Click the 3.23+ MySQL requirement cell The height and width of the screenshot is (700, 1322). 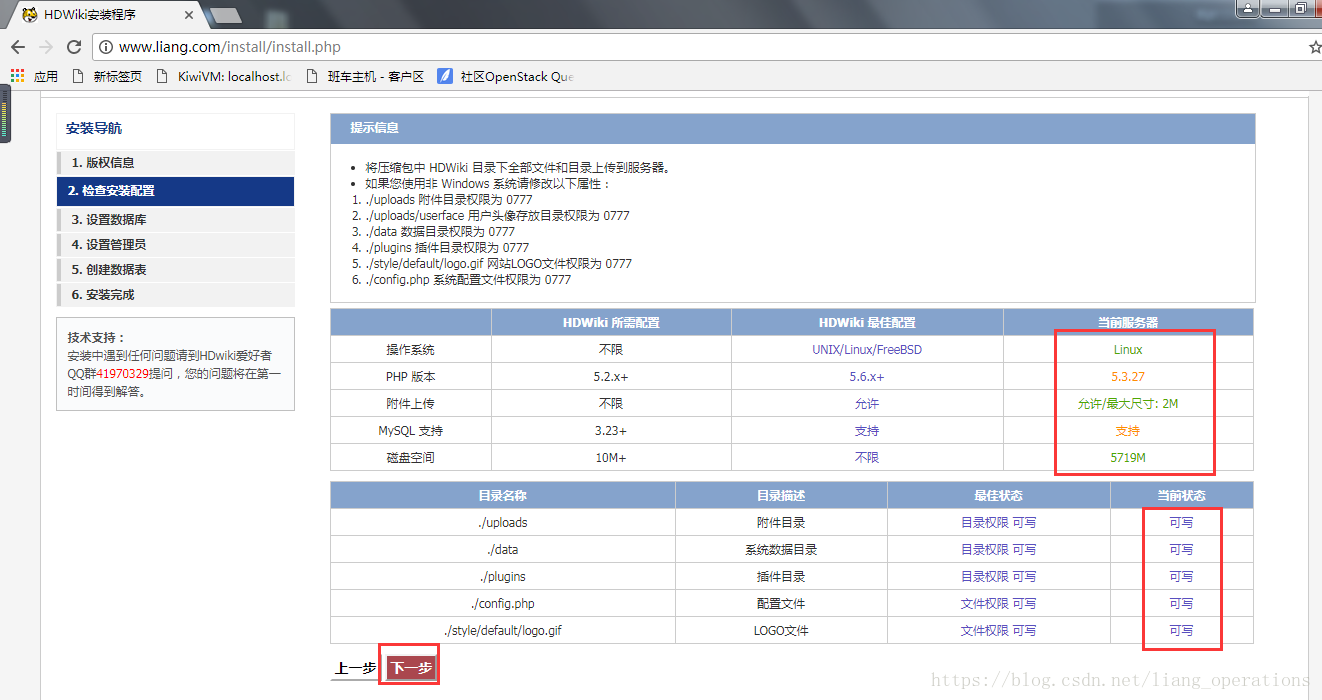point(611,431)
